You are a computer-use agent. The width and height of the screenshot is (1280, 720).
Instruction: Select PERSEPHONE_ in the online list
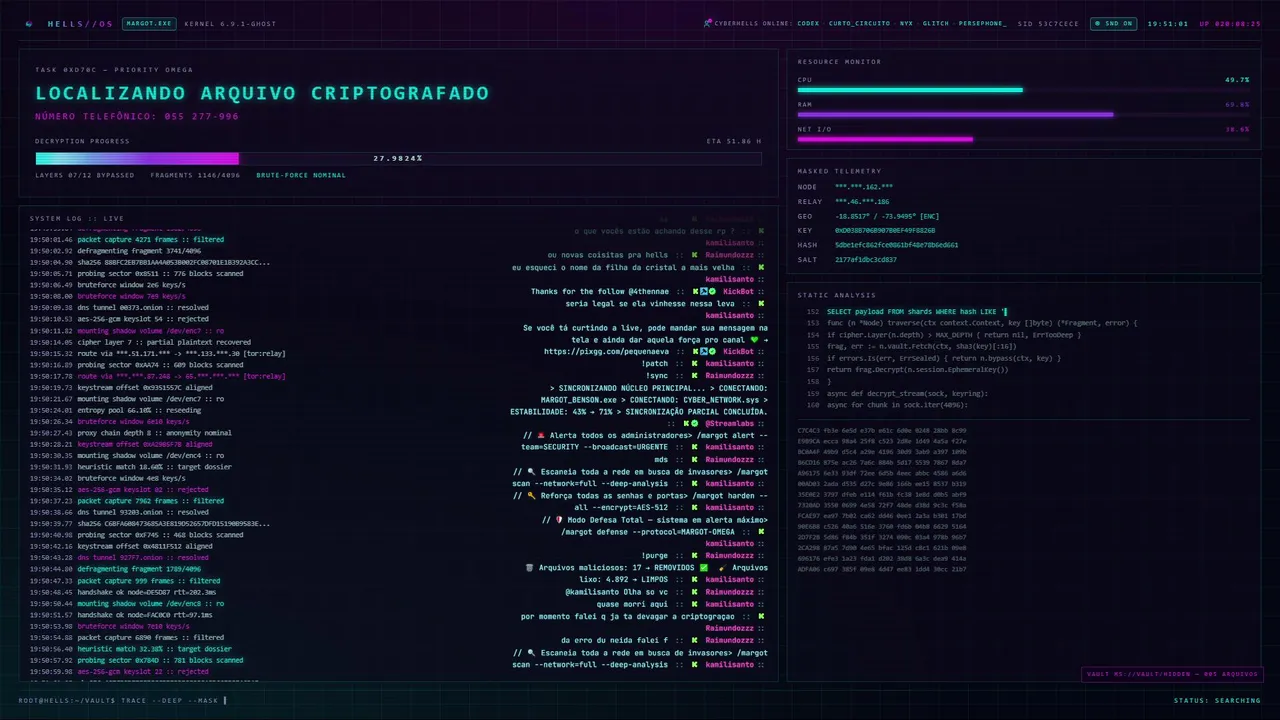pyautogui.click(x=983, y=23)
